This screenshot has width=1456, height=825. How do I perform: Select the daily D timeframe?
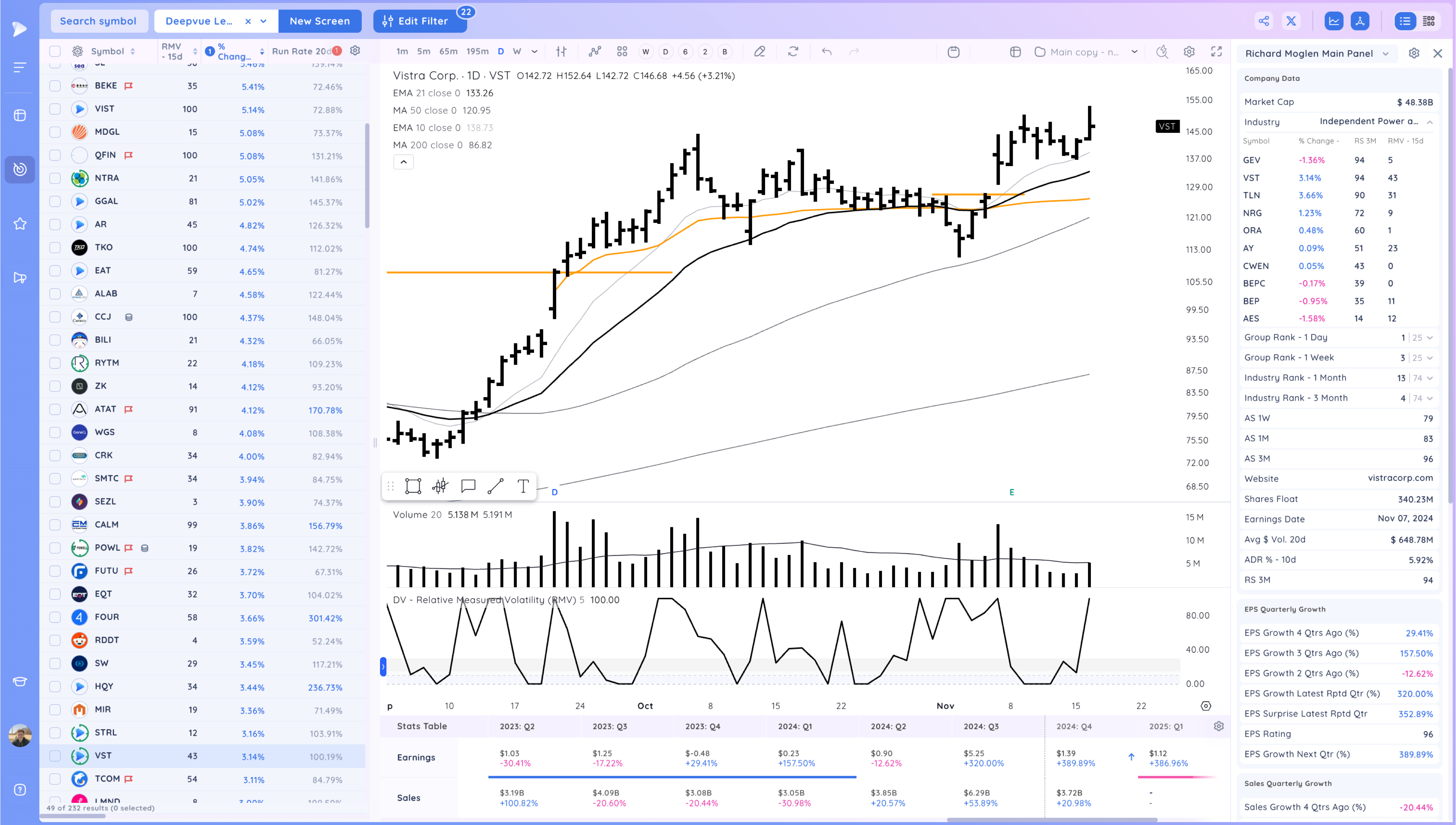coord(500,52)
